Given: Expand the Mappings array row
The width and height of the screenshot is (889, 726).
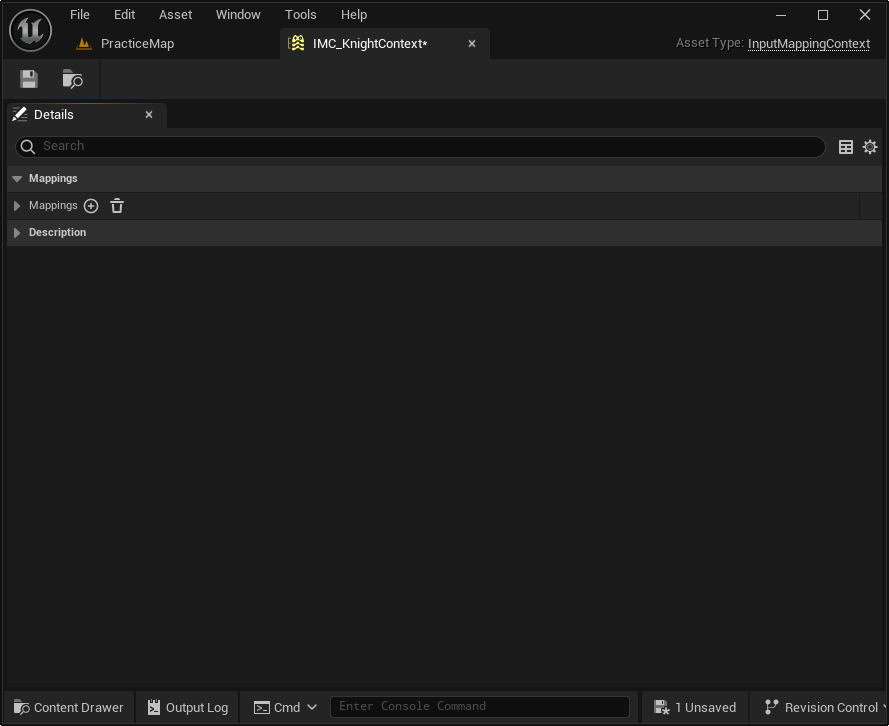Looking at the screenshot, I should [17, 206].
